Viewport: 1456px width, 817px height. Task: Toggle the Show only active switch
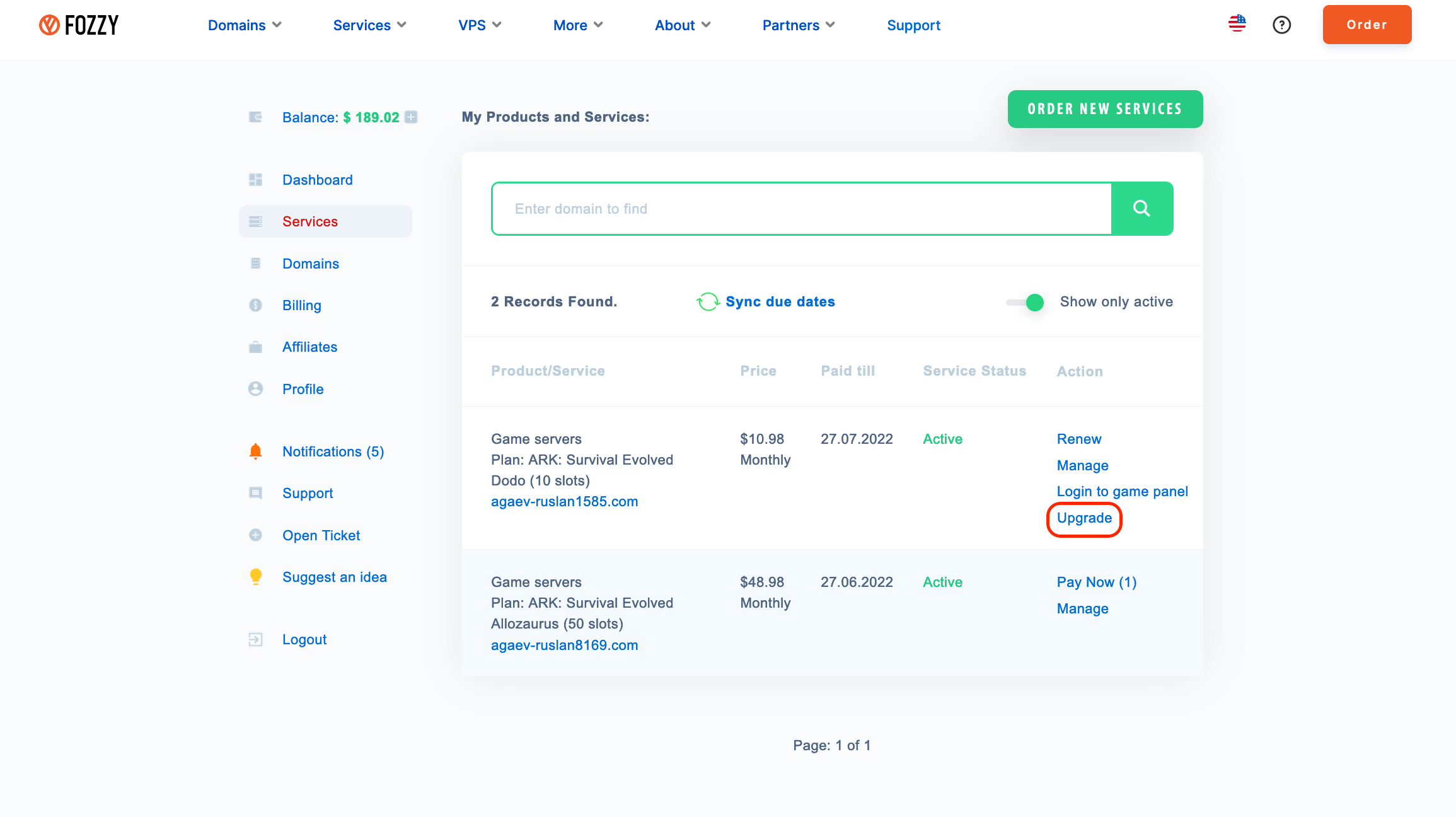tap(1025, 302)
